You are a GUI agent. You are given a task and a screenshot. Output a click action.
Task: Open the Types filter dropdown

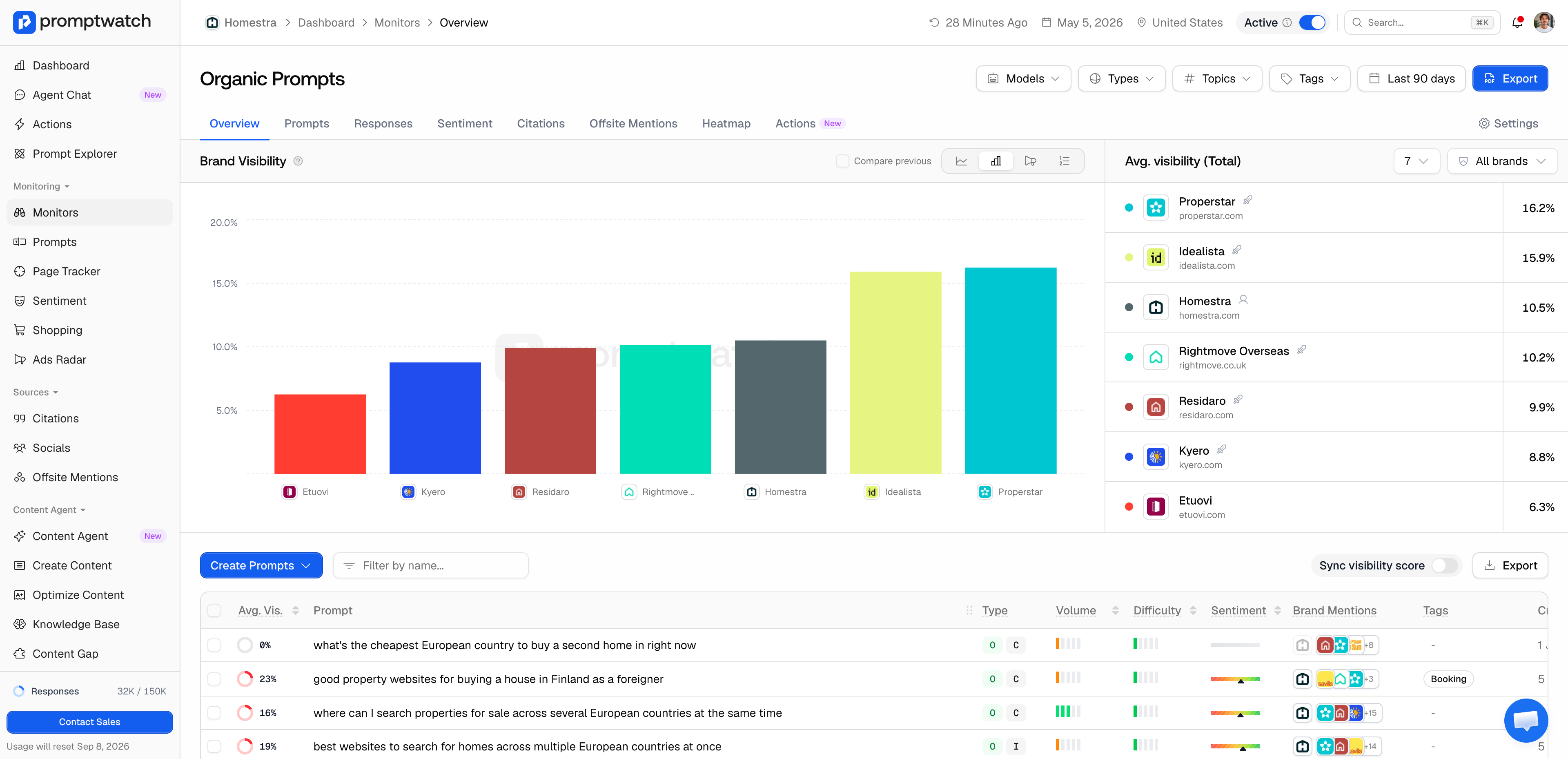(1121, 78)
